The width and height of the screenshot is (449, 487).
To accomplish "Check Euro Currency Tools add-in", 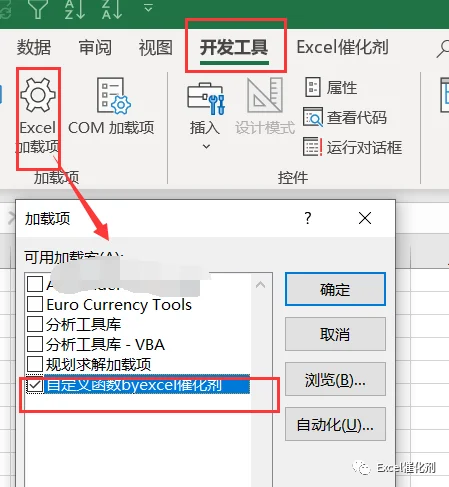I will point(35,304).
